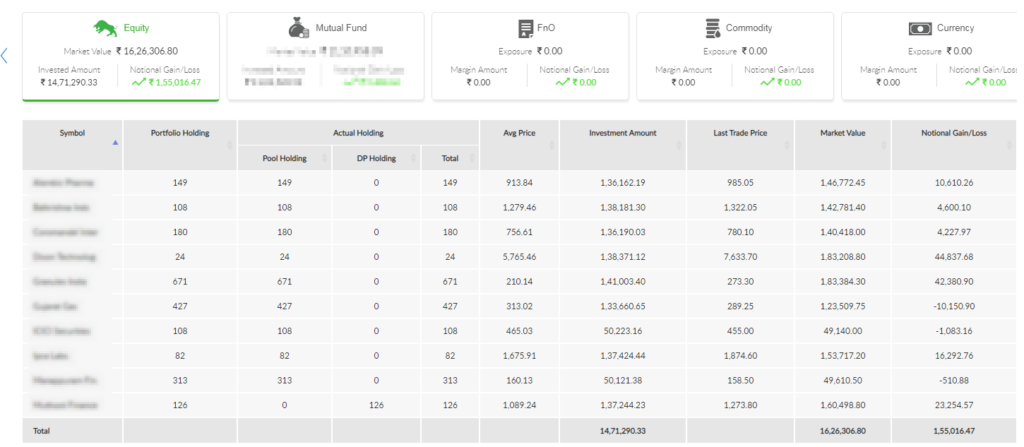Click the FnO document icon
Screen dimensions: 1024x447
tap(525, 28)
